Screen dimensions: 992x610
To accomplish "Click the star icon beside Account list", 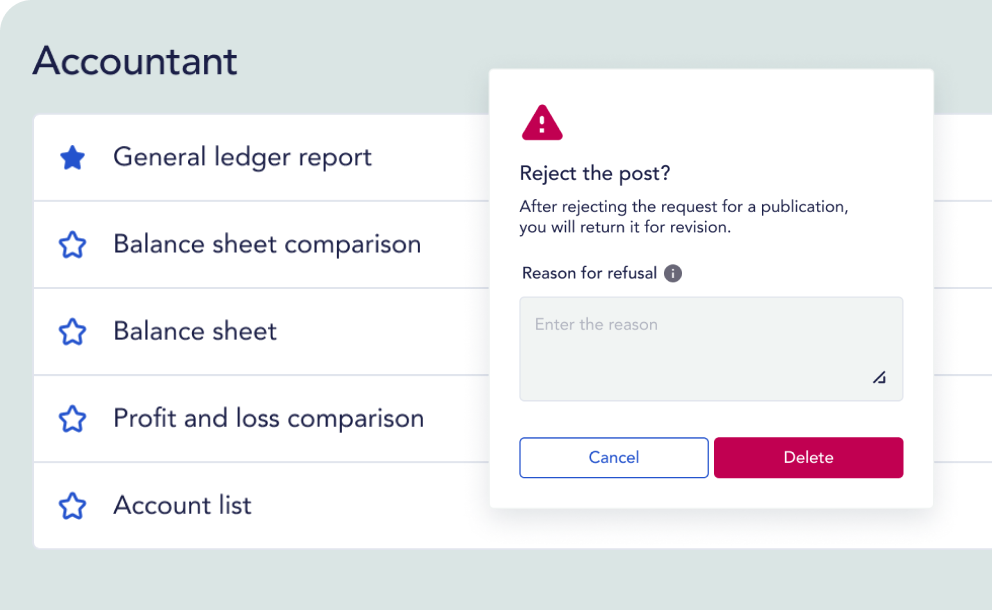I will coord(72,506).
